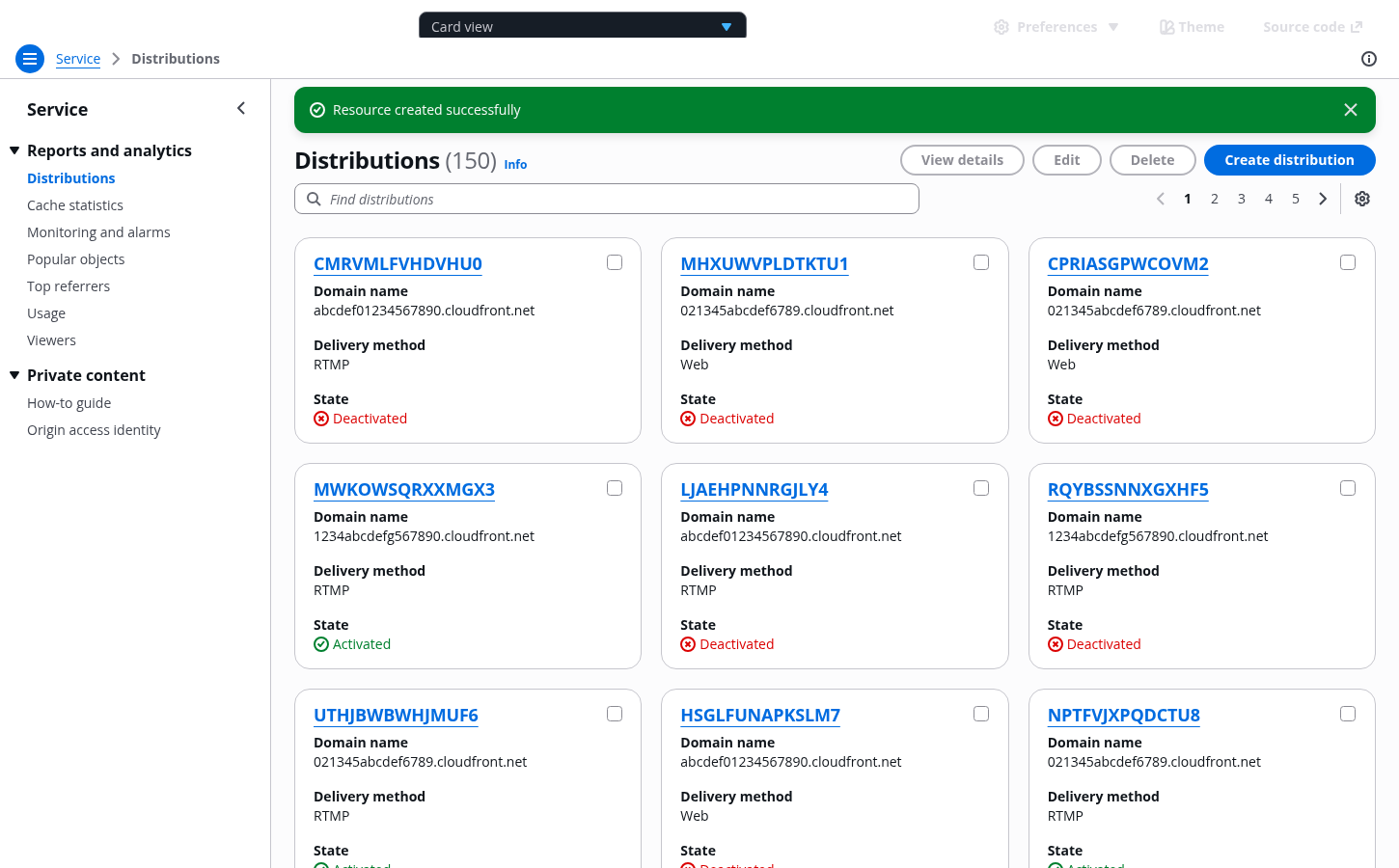Expand the Preferences dropdown menu

[1056, 27]
